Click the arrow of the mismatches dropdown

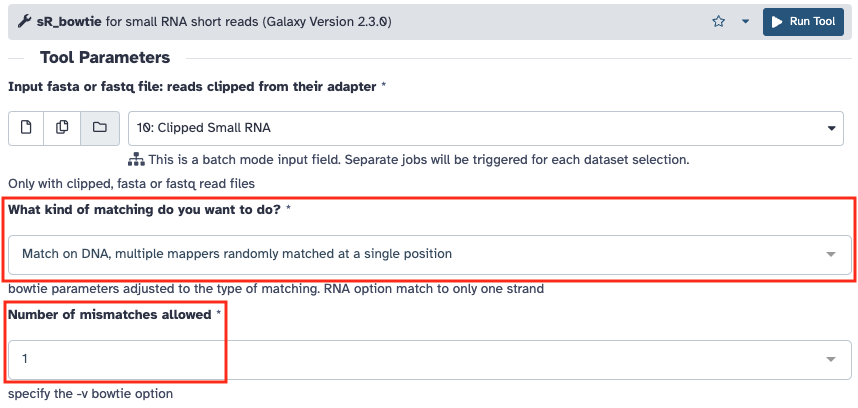coord(830,360)
